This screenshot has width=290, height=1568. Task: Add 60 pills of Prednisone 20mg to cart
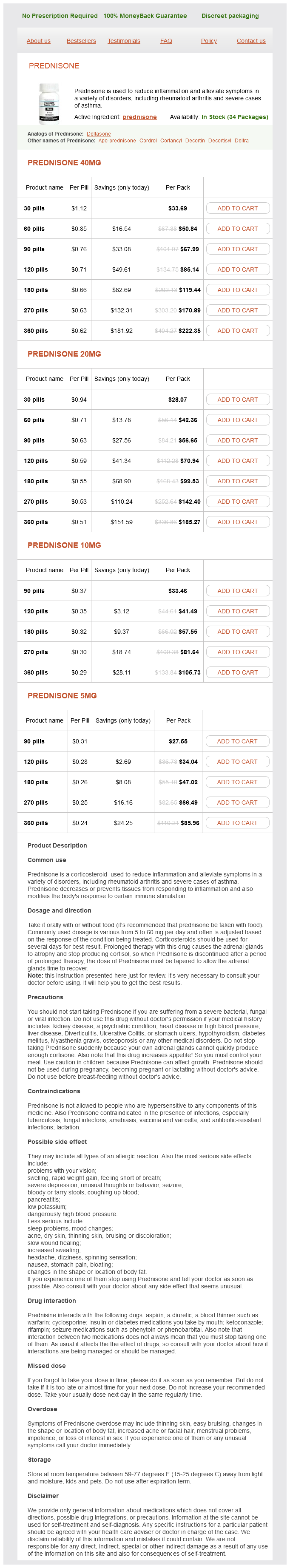point(238,420)
